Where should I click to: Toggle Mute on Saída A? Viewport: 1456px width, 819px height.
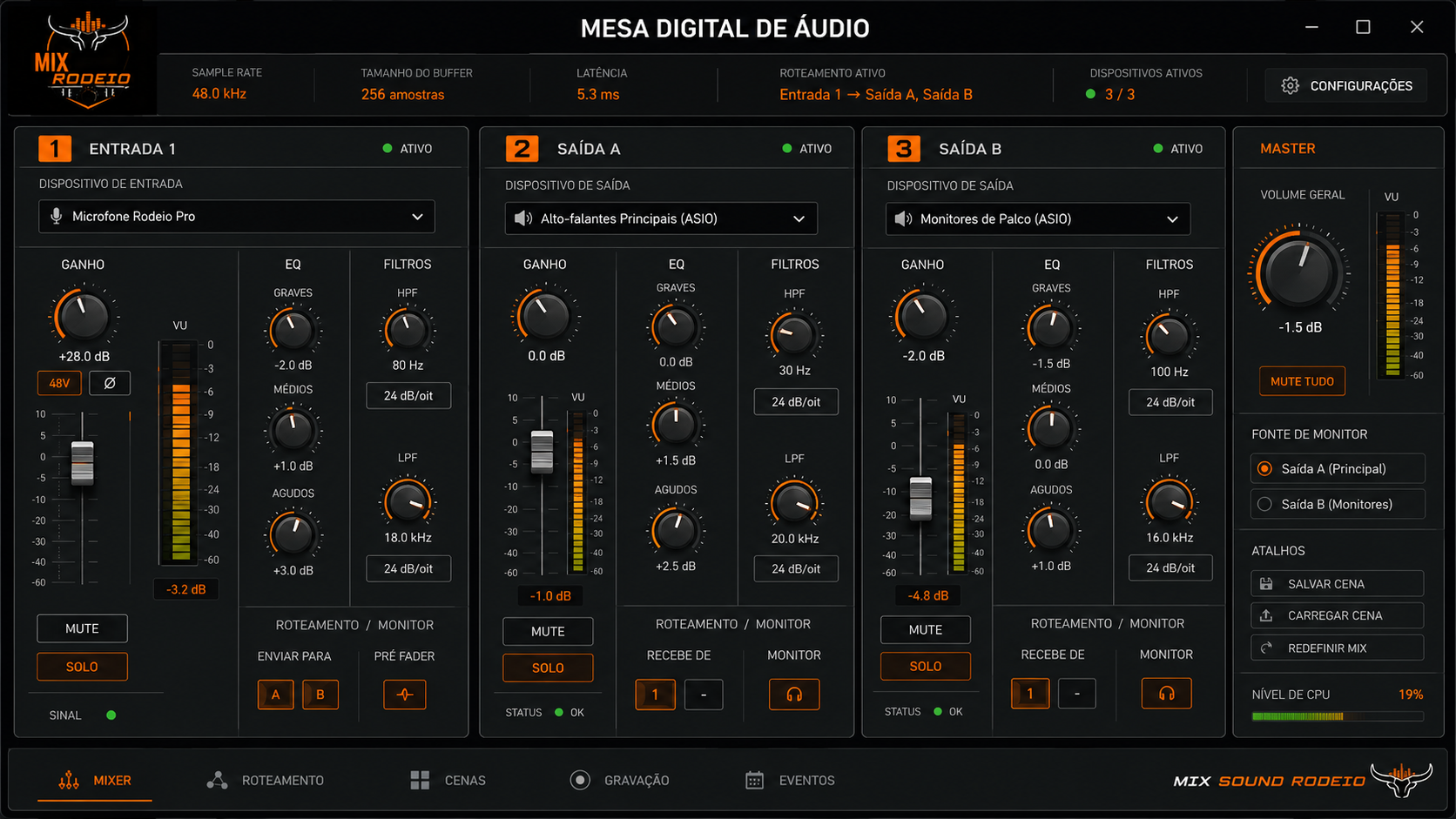pyautogui.click(x=548, y=631)
